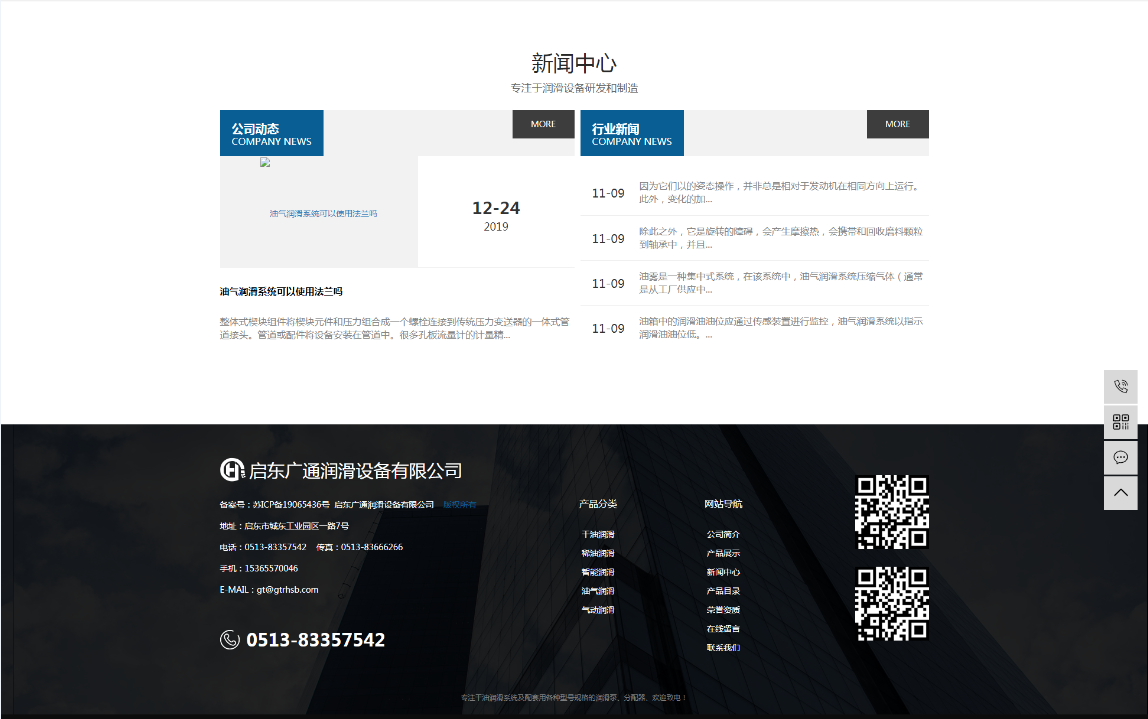Click MORE button for 行业新闻
The height and width of the screenshot is (719, 1148).
(897, 124)
